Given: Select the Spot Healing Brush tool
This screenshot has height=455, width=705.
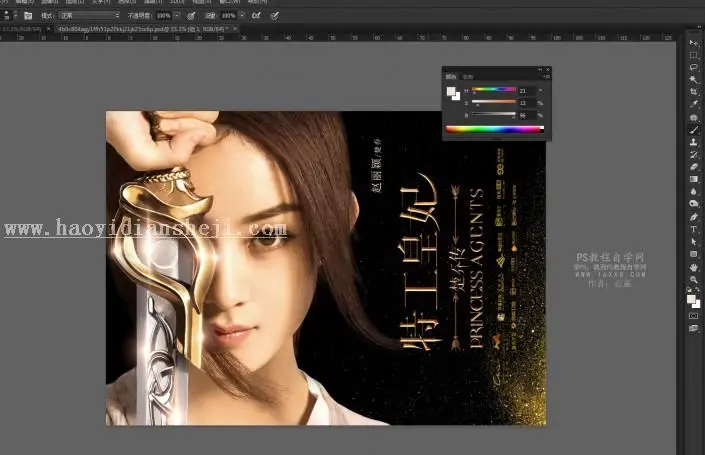Looking at the screenshot, I should [x=694, y=117].
